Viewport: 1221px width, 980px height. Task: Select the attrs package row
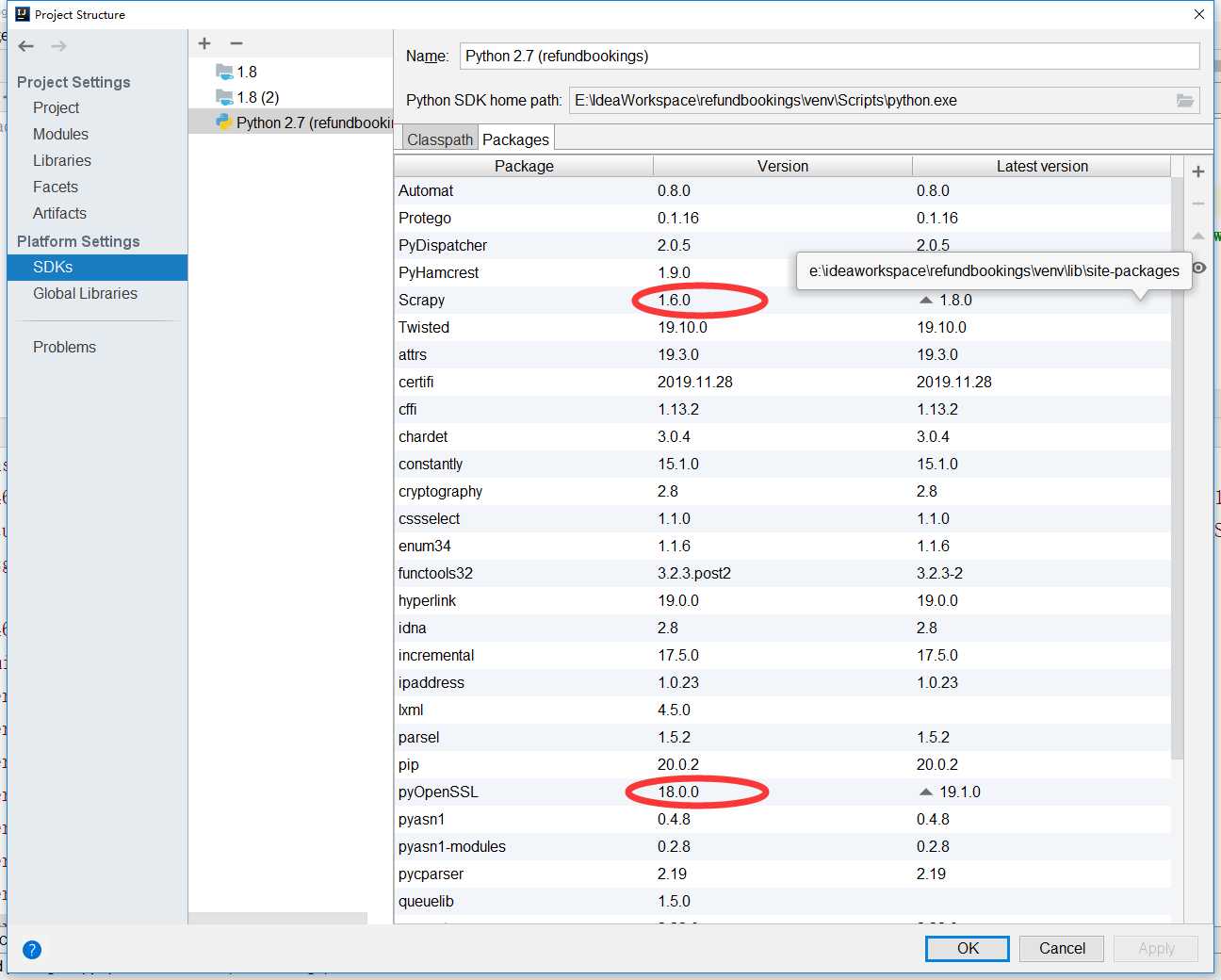point(783,354)
